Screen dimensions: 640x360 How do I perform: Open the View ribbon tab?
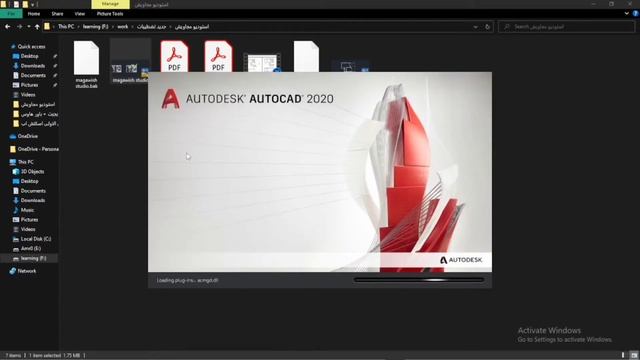(80, 14)
